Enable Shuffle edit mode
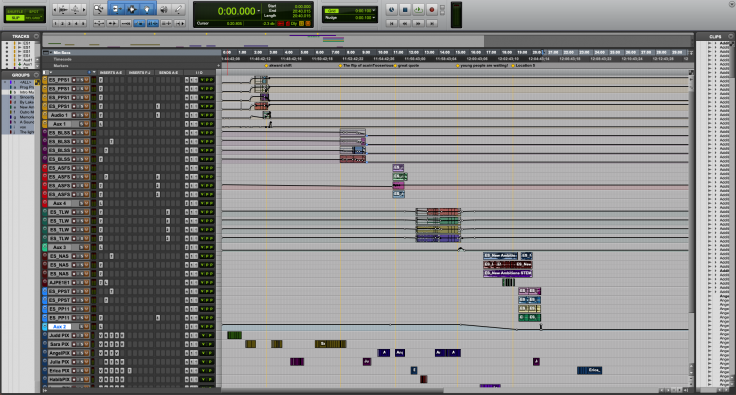The height and width of the screenshot is (395, 736). pyautogui.click(x=15, y=11)
